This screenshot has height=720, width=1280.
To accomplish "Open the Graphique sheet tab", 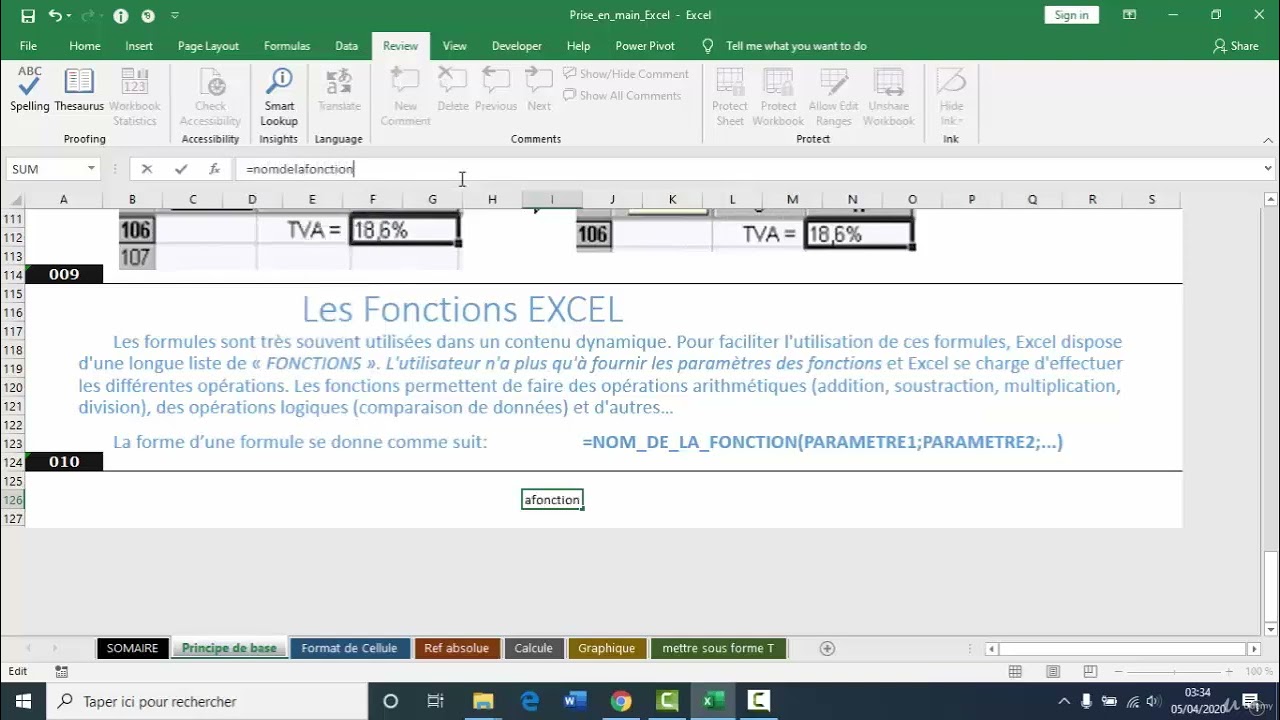I will coord(606,648).
